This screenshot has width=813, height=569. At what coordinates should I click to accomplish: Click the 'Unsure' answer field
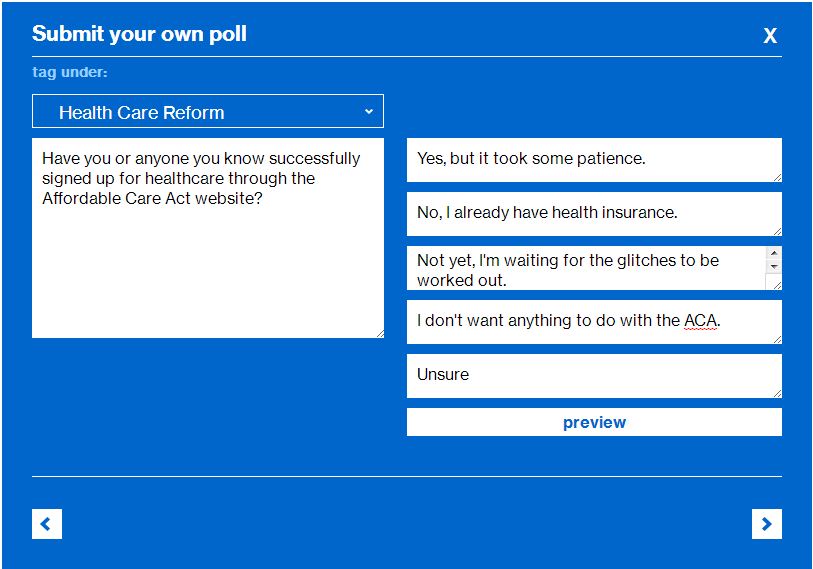[594, 375]
